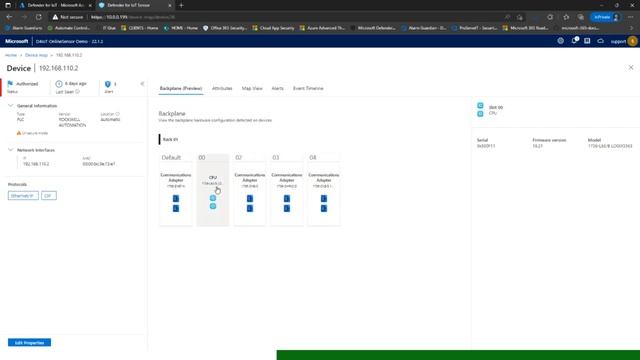Click the Location info icon
640x360 pixels.
click(118, 114)
